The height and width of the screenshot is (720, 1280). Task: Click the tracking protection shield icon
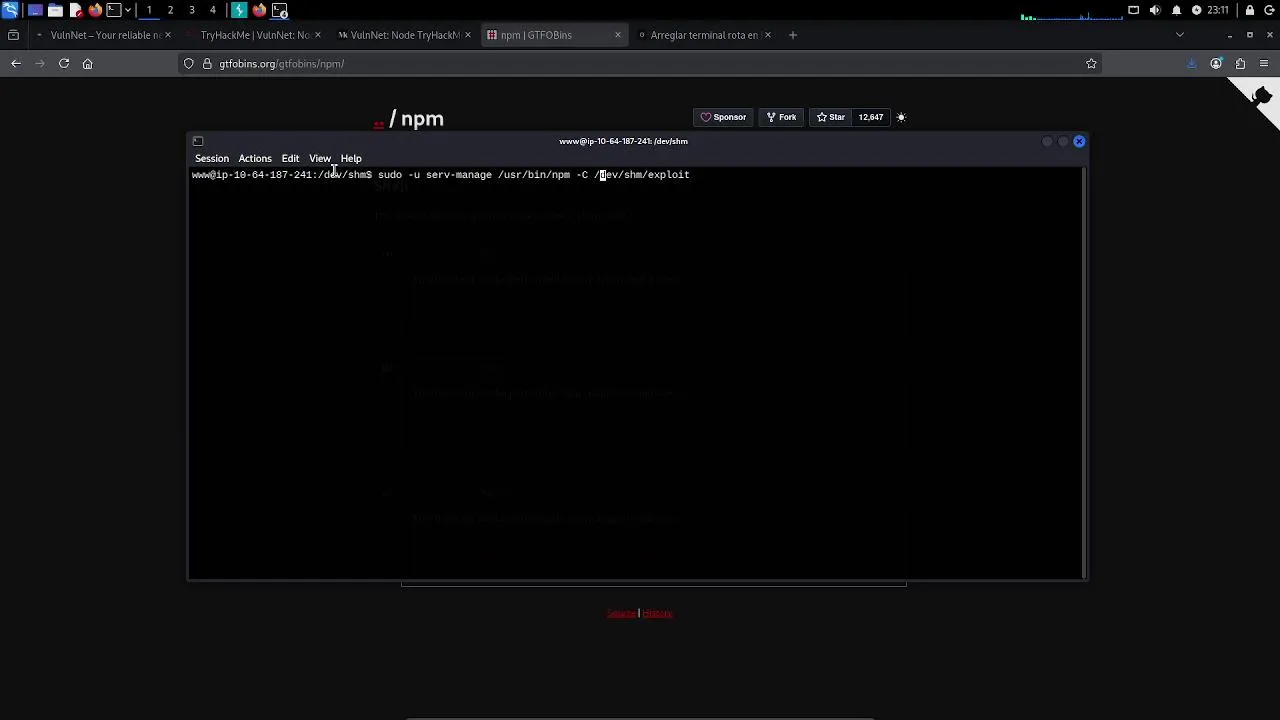(188, 64)
